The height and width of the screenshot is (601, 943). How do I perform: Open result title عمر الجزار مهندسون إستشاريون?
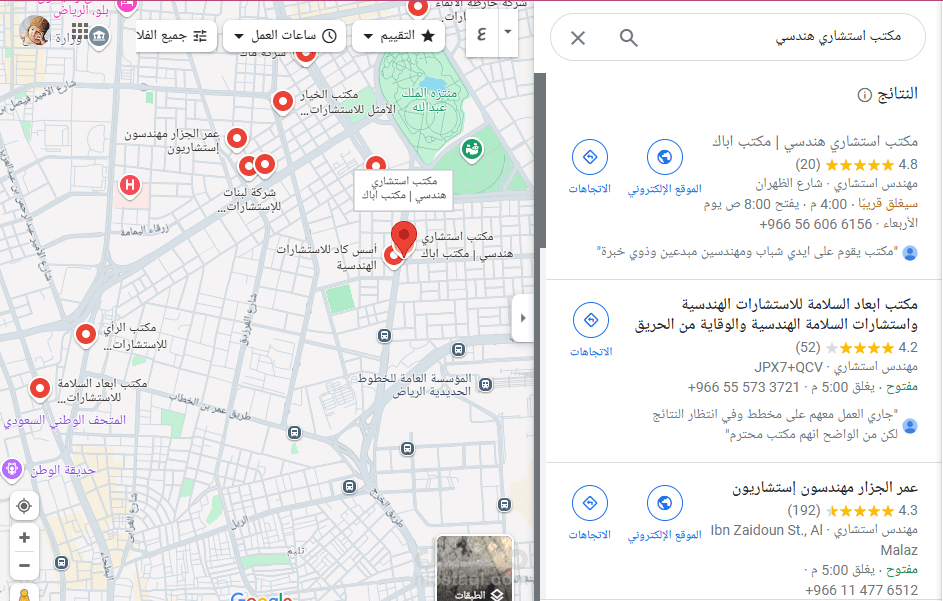click(825, 488)
